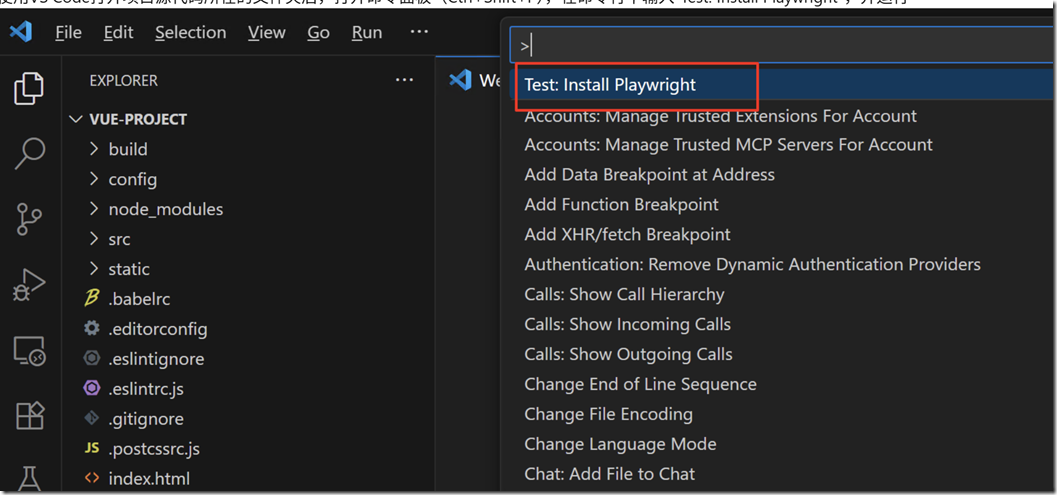Open the .eslintrc.js file
This screenshot has height=495, width=1057.
(145, 389)
